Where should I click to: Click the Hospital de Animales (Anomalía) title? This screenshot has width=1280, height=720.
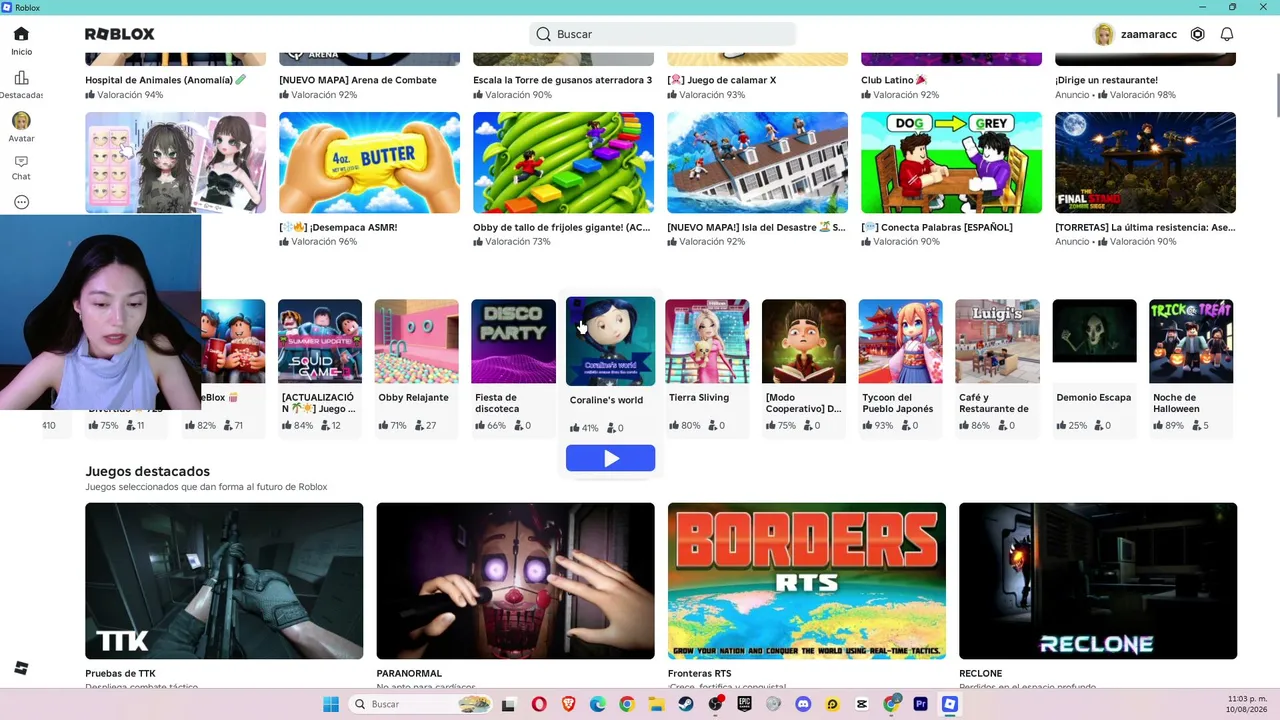click(x=165, y=80)
